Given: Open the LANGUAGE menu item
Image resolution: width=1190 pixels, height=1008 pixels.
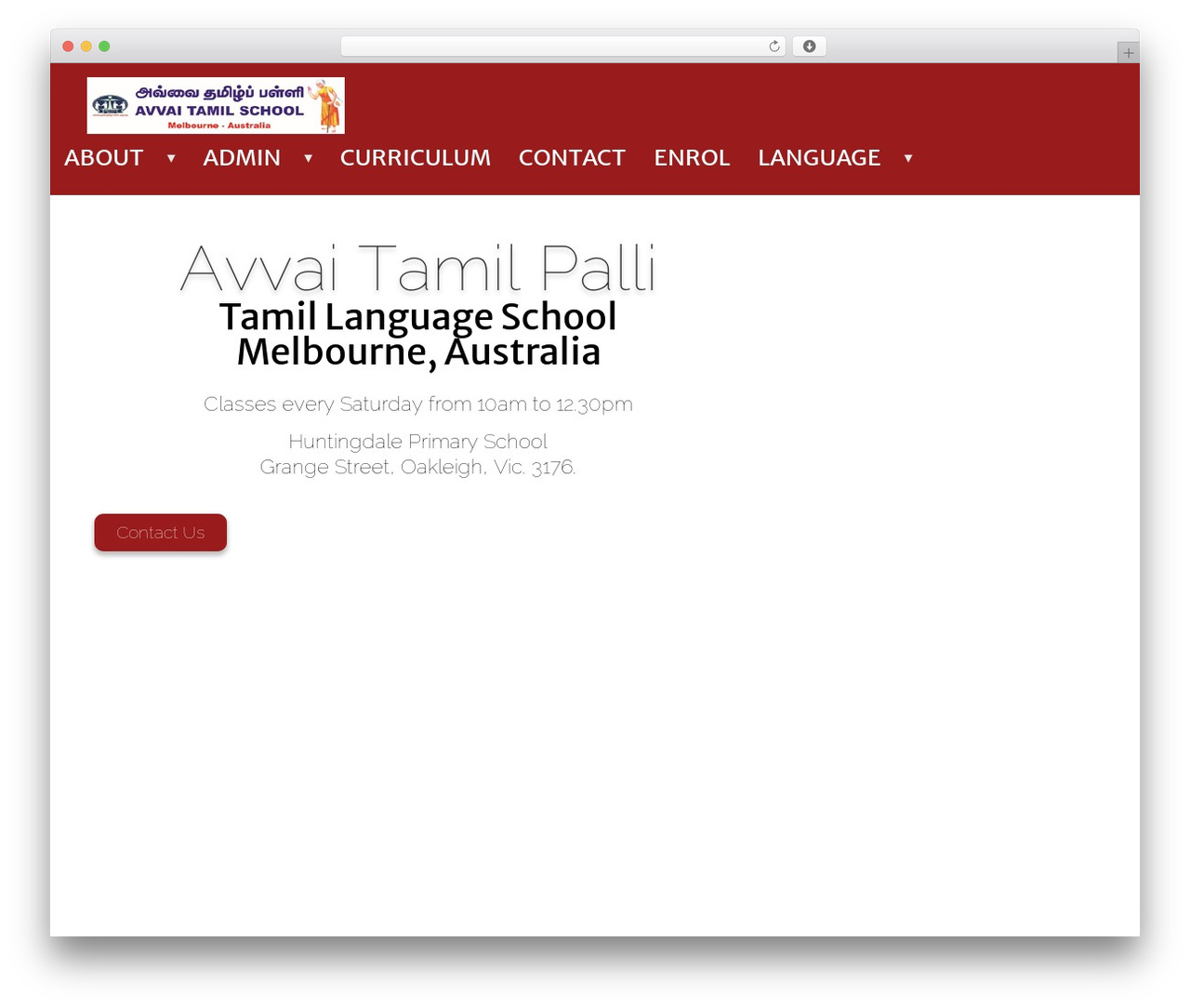Looking at the screenshot, I should pos(819,158).
